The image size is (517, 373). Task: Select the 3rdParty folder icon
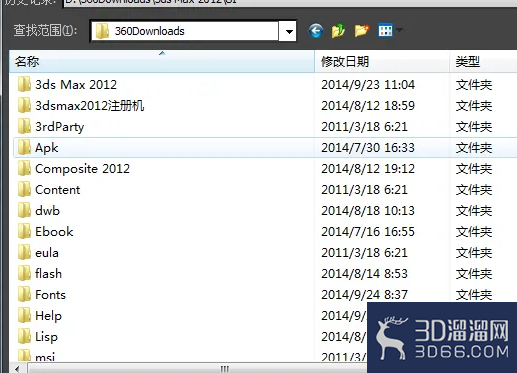24,126
